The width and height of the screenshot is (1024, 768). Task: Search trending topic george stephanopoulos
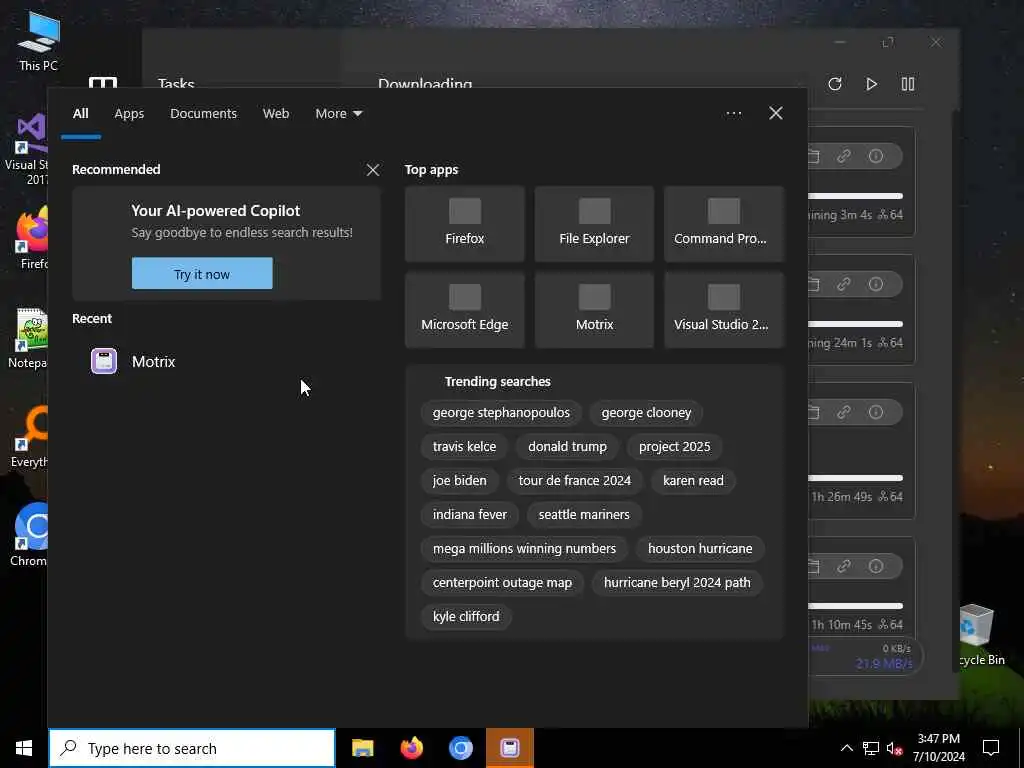click(501, 413)
